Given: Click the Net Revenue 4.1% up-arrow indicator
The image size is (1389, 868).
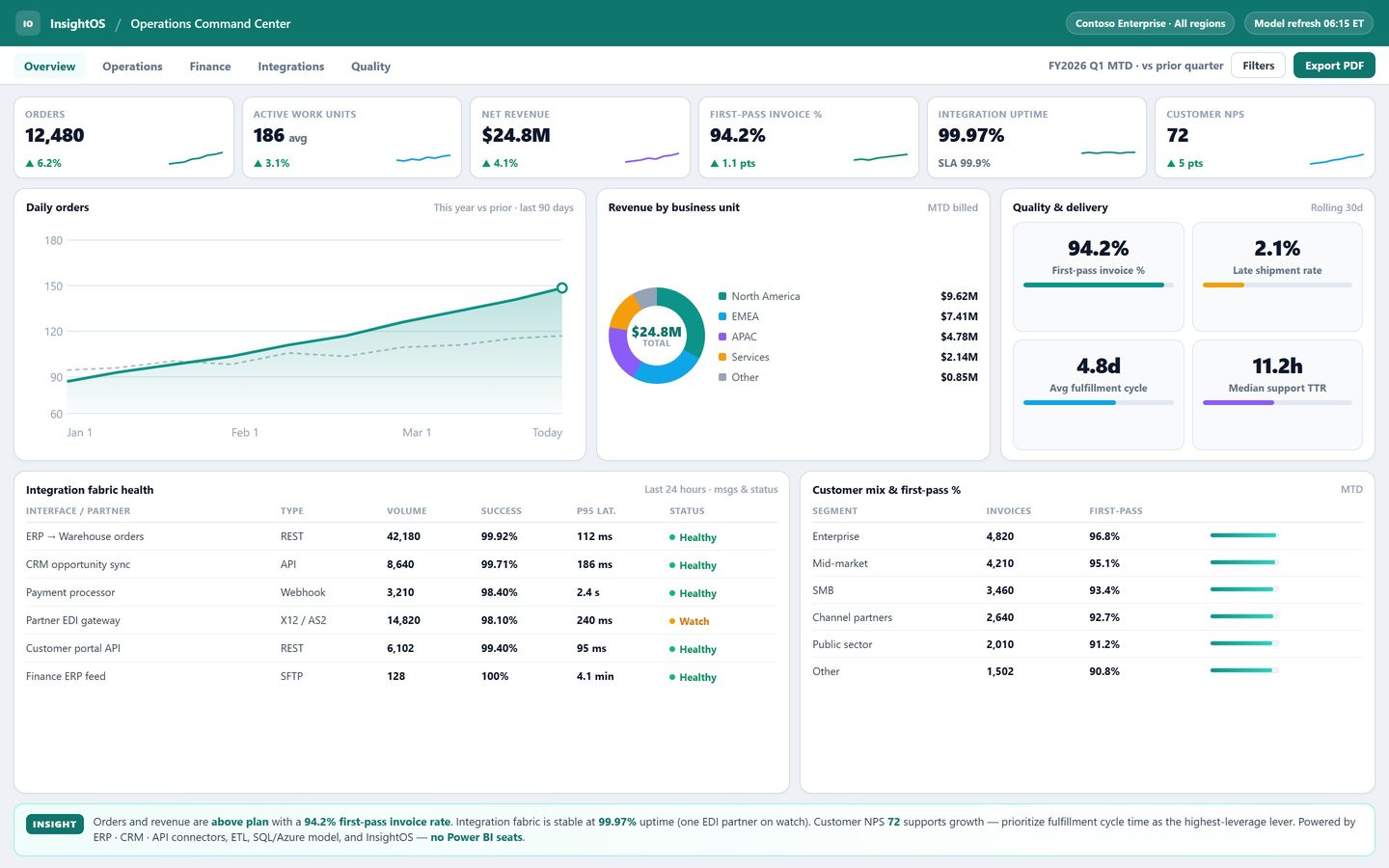Looking at the screenshot, I should click(486, 163).
